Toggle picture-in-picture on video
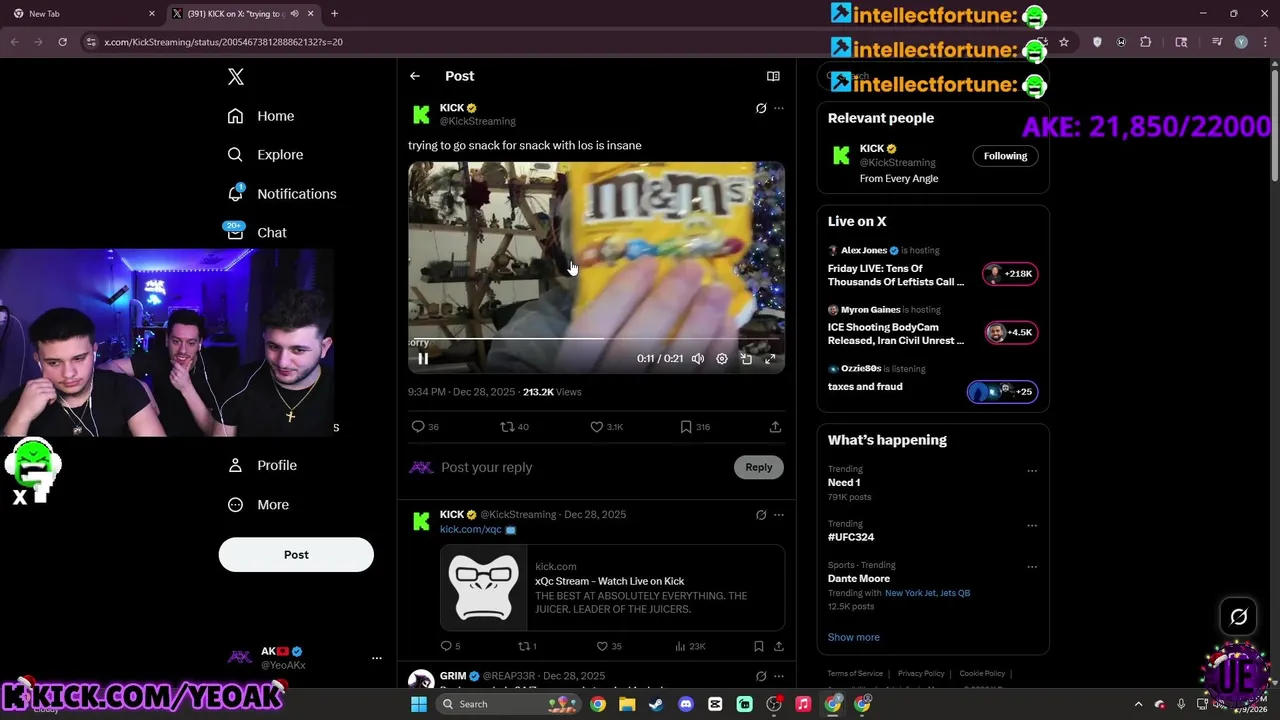This screenshot has width=1280, height=720. click(x=746, y=359)
